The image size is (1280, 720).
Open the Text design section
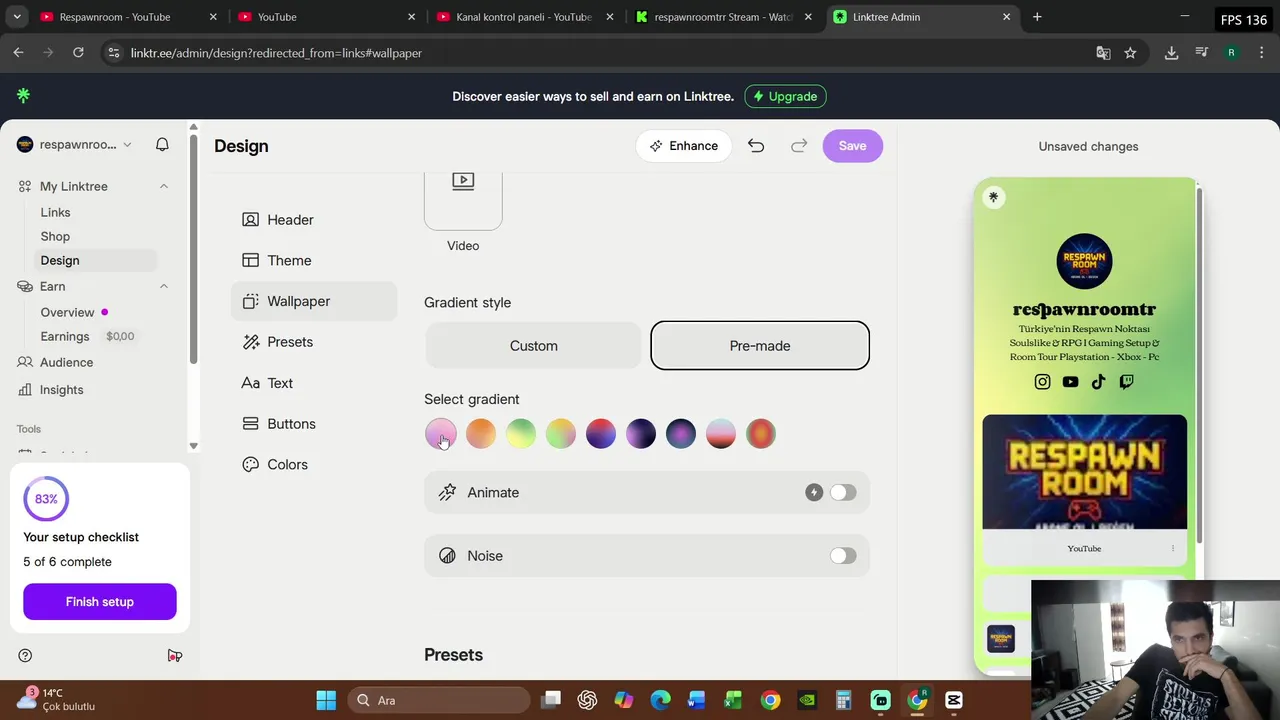pos(314,383)
